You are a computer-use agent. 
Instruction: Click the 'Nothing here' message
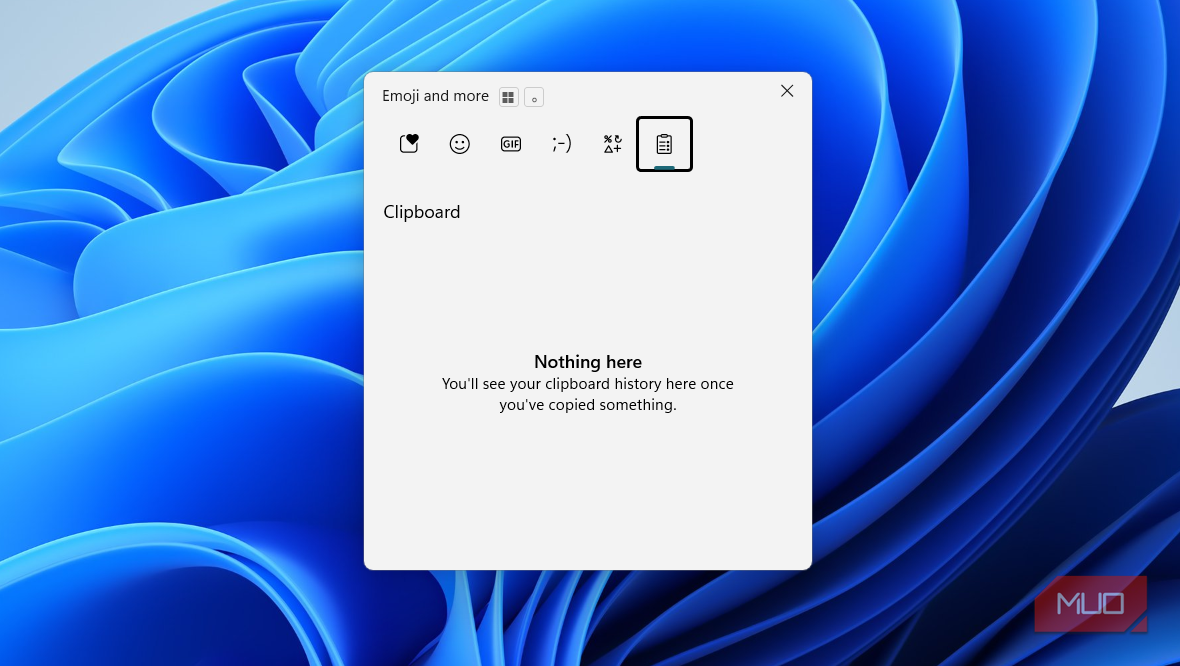(x=588, y=362)
